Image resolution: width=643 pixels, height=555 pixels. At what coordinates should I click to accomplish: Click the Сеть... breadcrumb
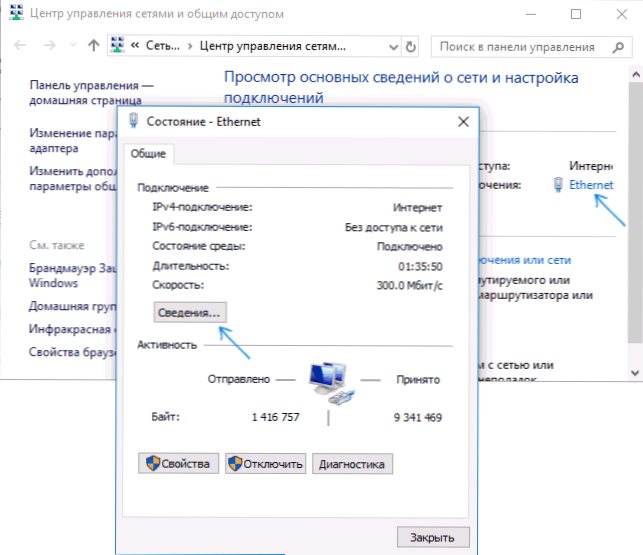pyautogui.click(x=163, y=46)
